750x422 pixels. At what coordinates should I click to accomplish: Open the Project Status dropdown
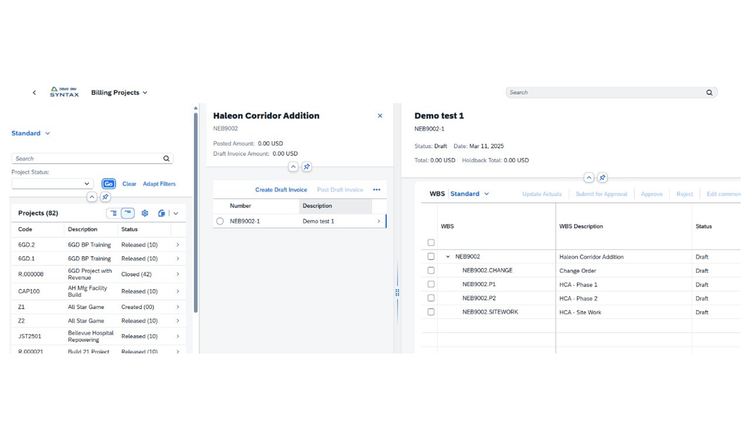coord(52,184)
